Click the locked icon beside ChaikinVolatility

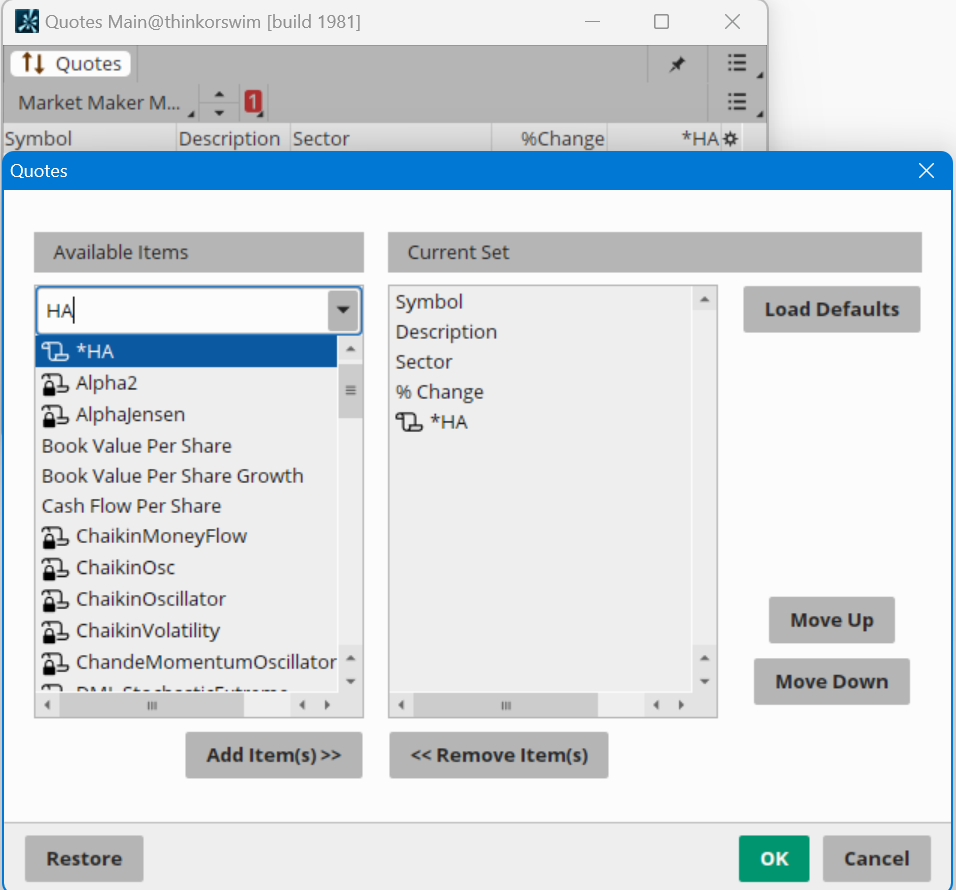54,632
